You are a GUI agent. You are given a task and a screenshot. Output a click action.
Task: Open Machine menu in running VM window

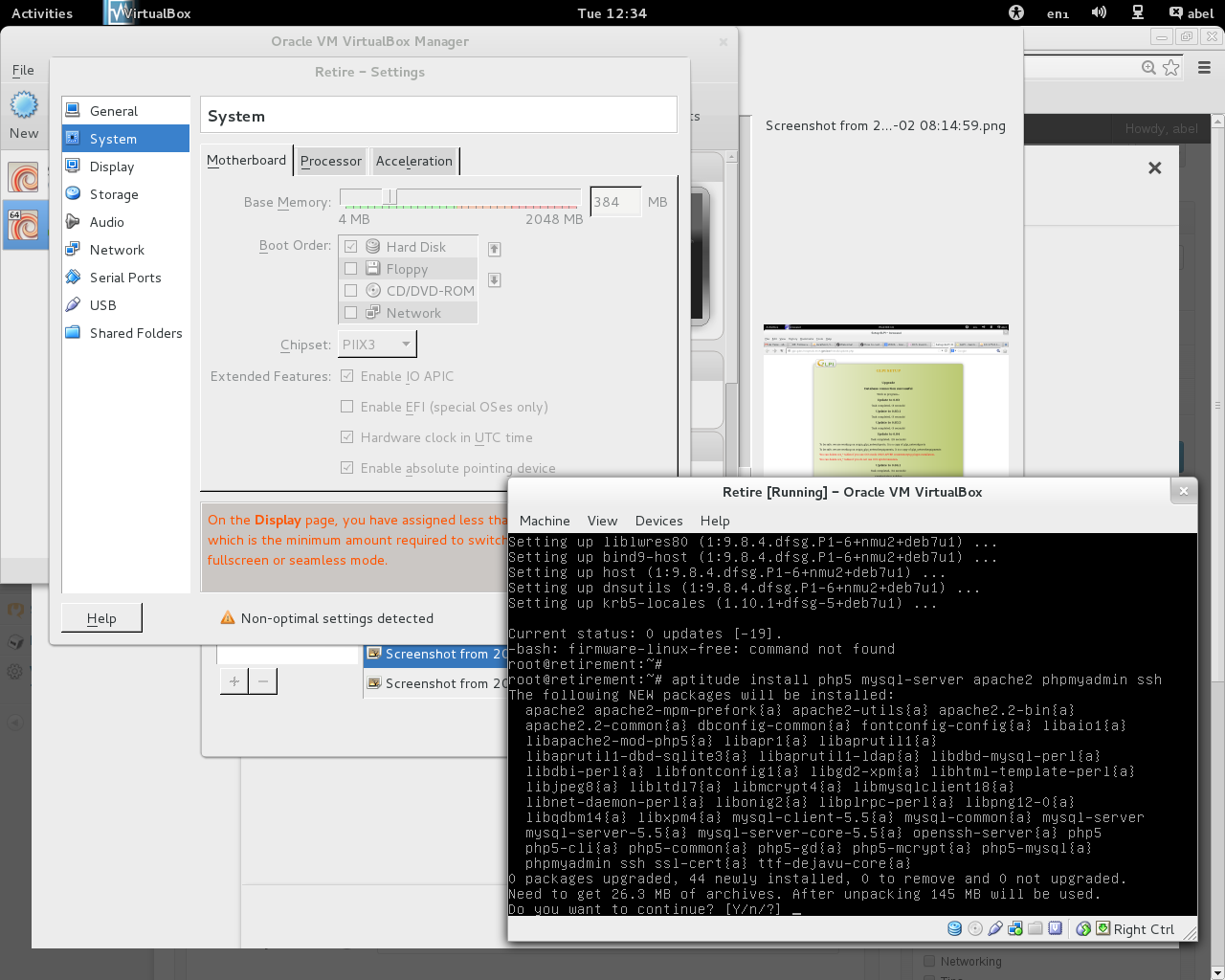tap(545, 521)
